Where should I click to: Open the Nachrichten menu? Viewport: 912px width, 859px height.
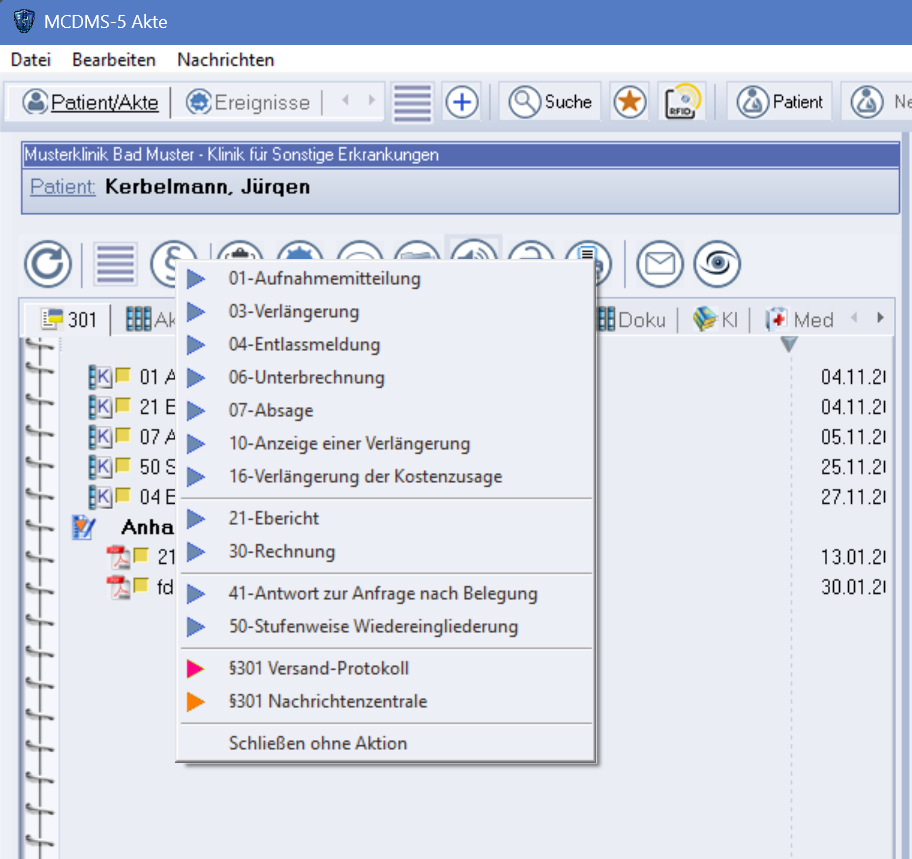coord(225,60)
